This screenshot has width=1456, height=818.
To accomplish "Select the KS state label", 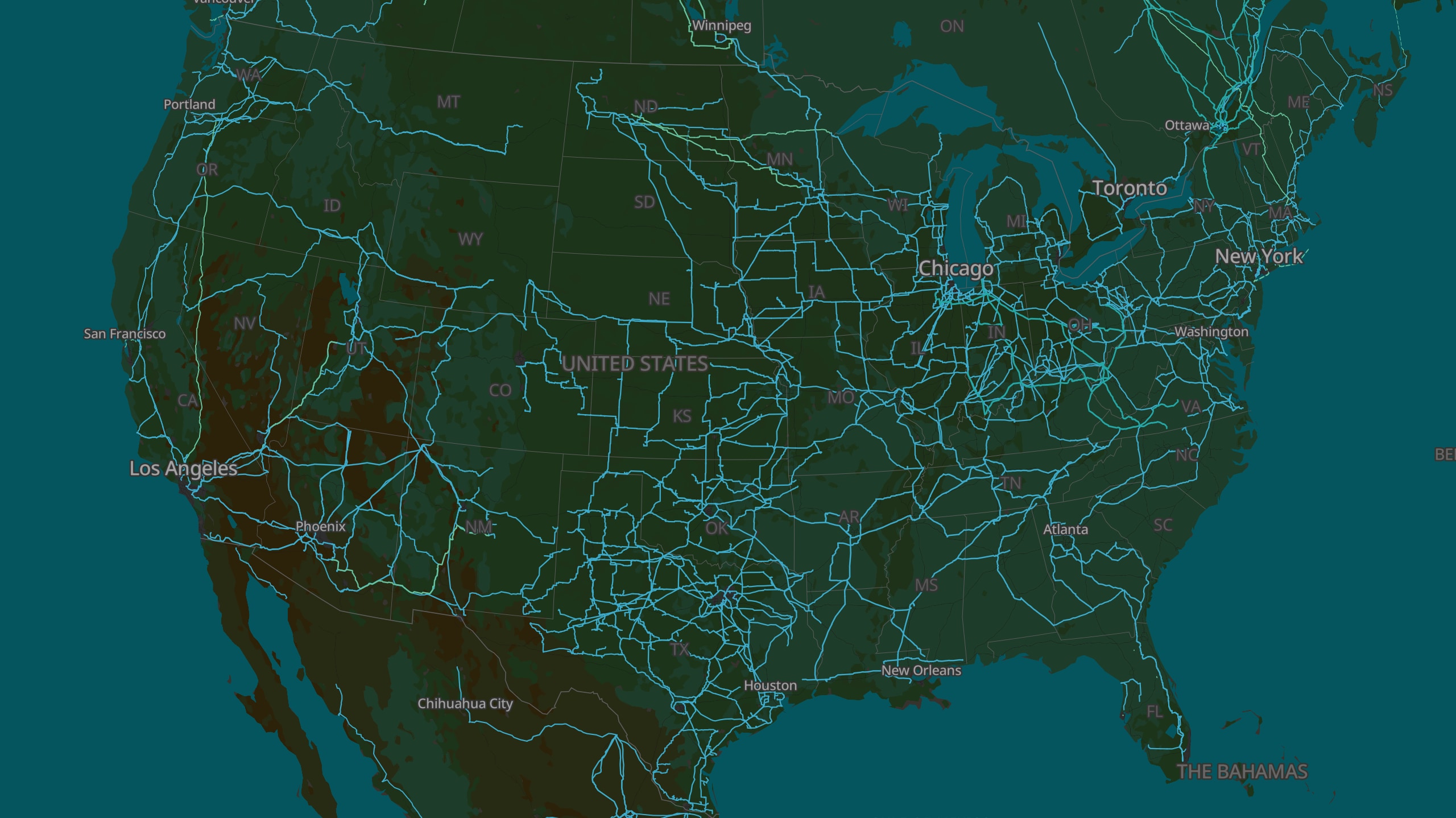I will click(x=682, y=416).
